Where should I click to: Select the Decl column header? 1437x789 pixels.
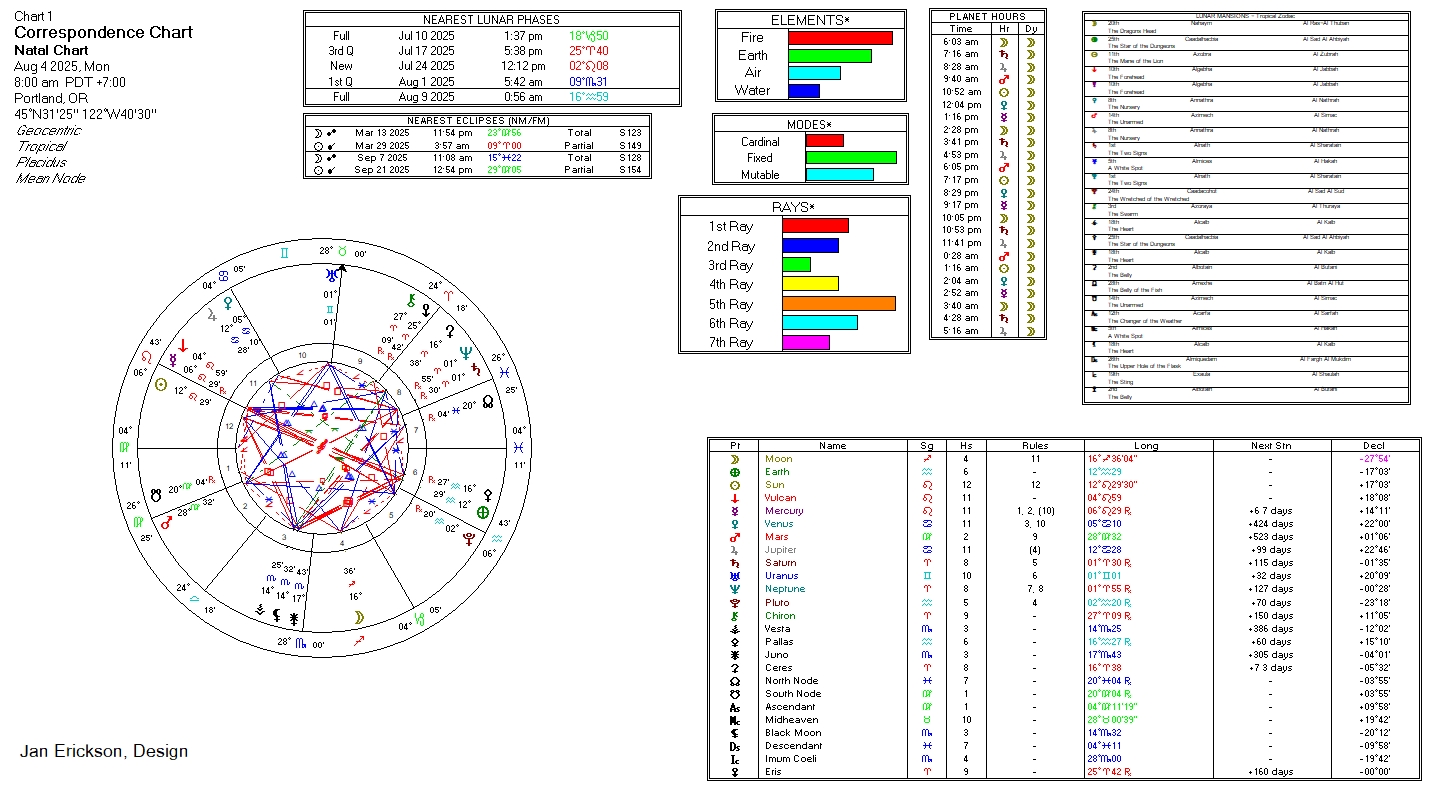1374,446
